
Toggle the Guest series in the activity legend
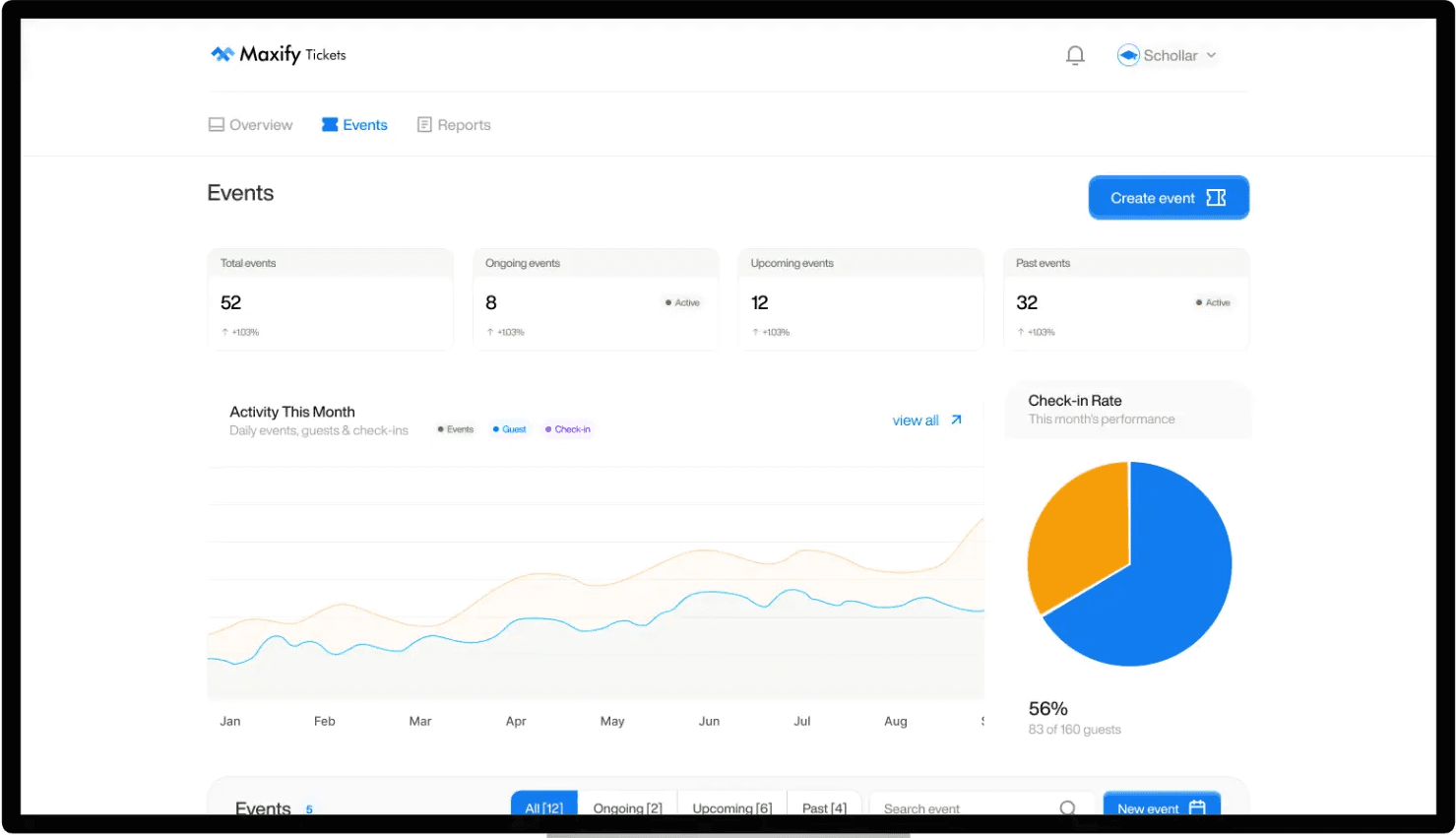(x=509, y=428)
